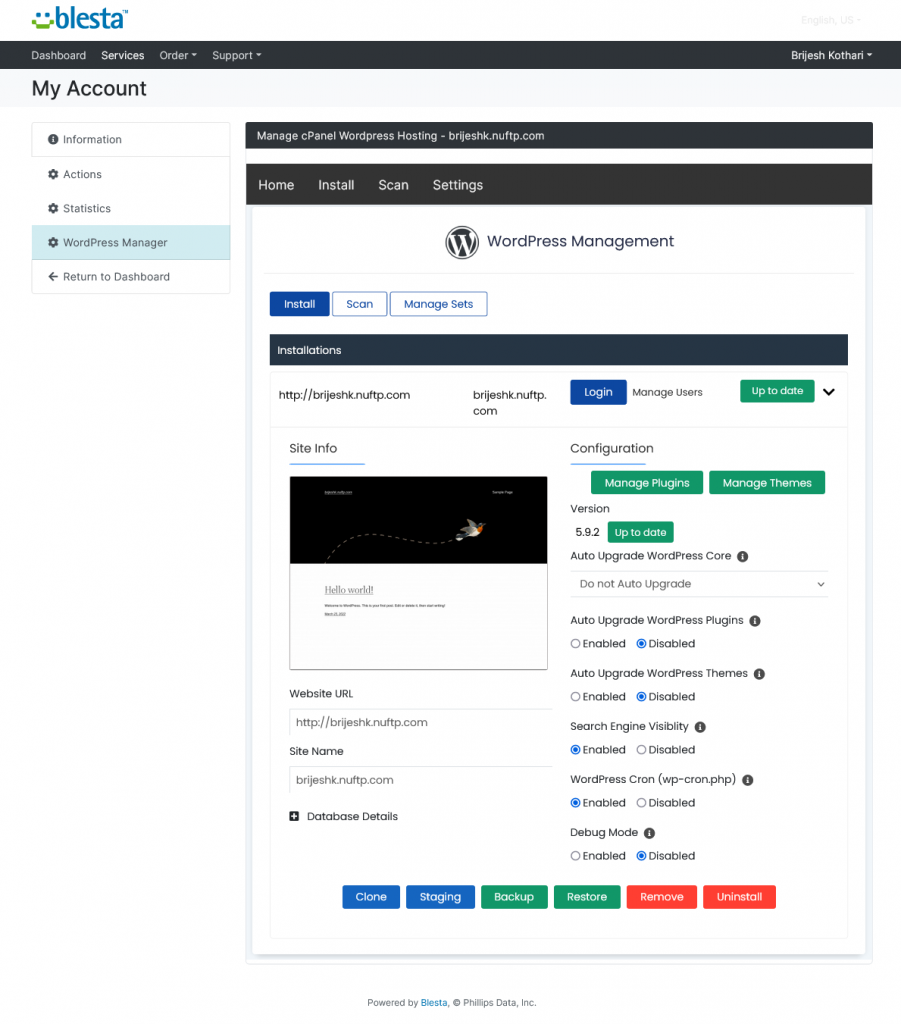Open the Order dropdown menu
This screenshot has width=901, height=1024.
[x=178, y=56]
